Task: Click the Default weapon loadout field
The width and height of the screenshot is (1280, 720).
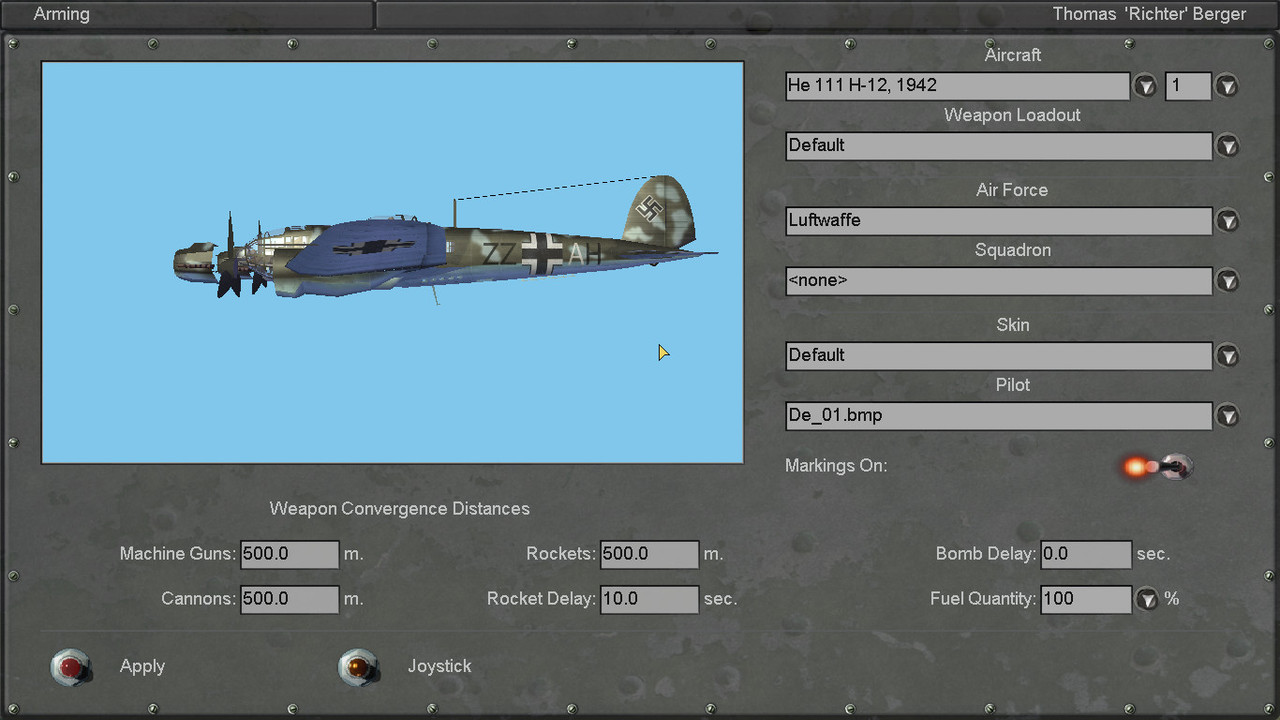Action: point(998,146)
